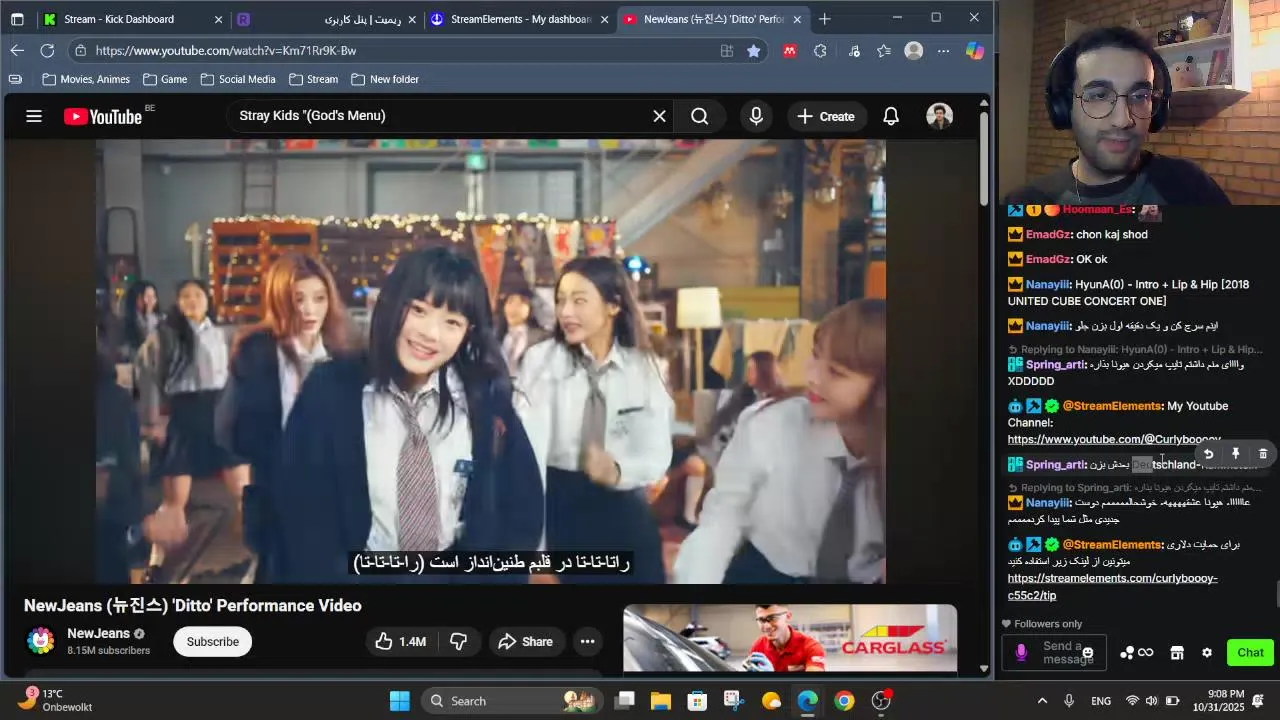Screen dimensions: 1280x720
Task: Open the youtube.com/@Curlyboooy chat link
Action: (x=1114, y=439)
